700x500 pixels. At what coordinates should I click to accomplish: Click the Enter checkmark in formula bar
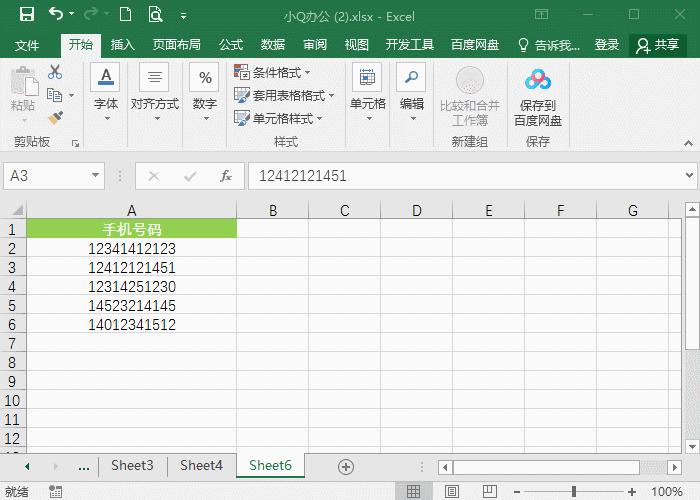[190, 176]
